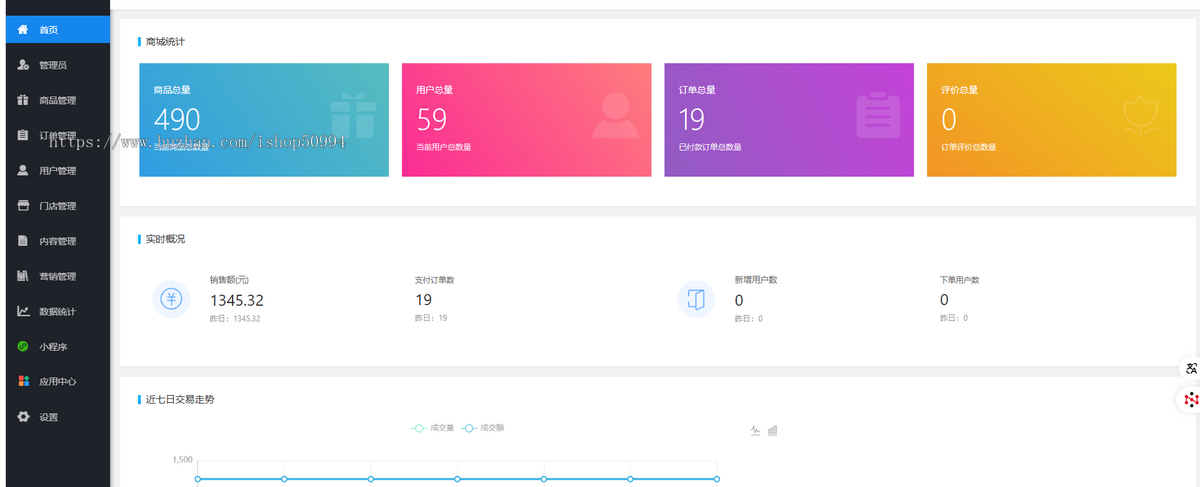Toggle 成交量 series in chart legend

[434, 428]
